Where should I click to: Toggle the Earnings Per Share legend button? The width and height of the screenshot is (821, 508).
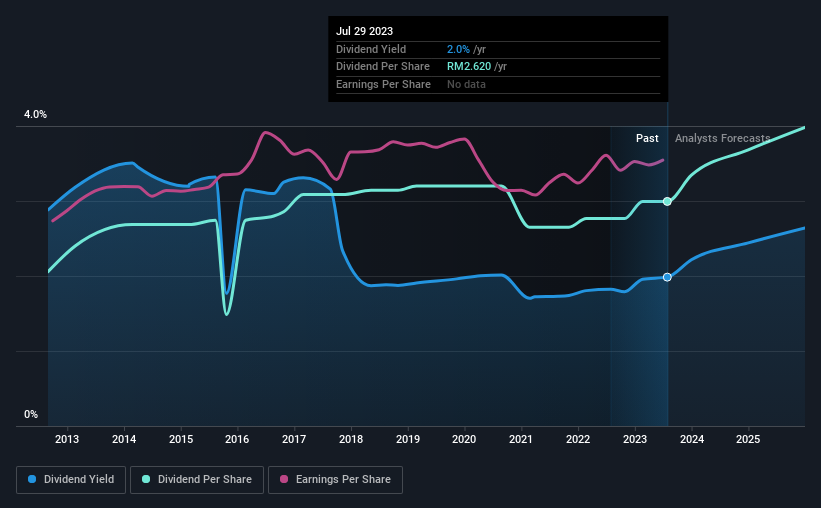335,480
